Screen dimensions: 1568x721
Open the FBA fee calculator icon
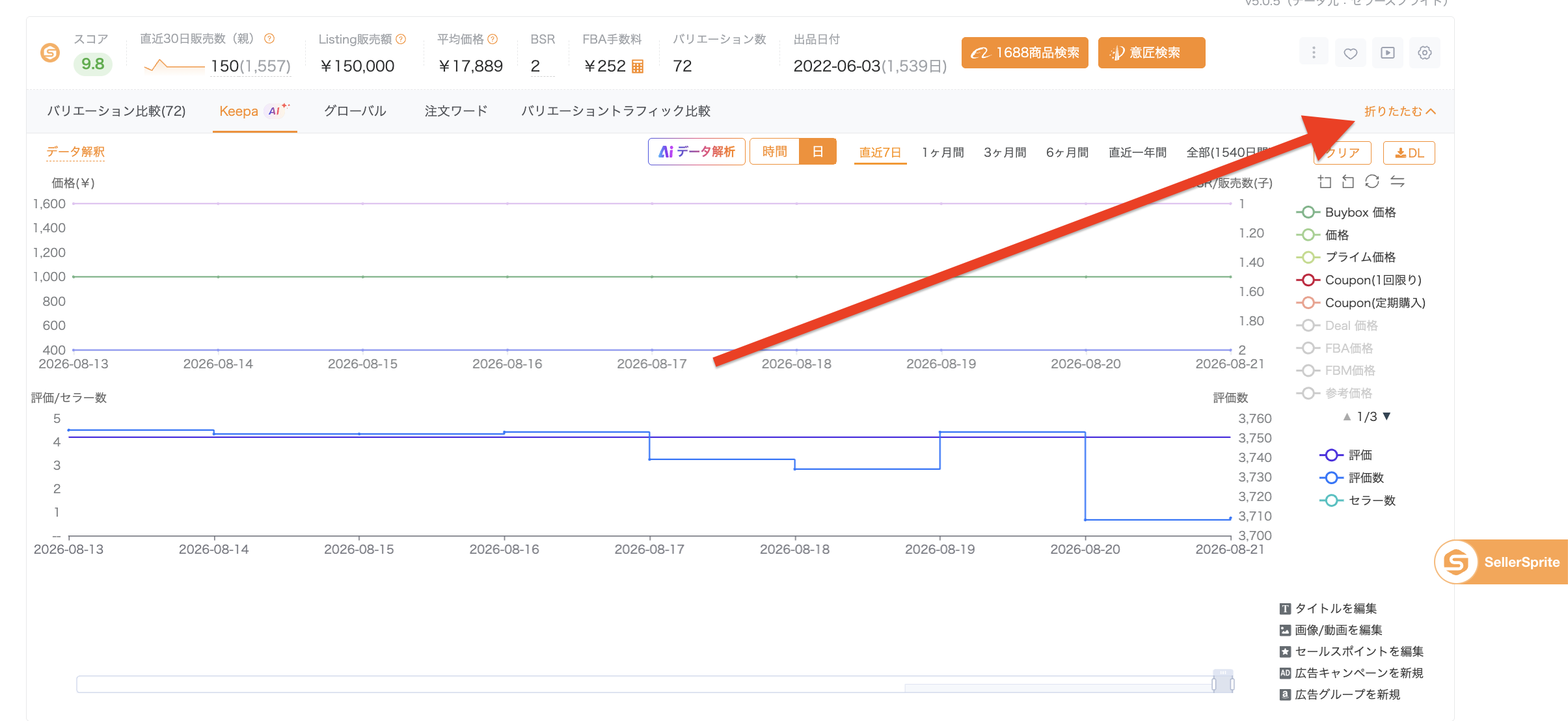click(638, 66)
